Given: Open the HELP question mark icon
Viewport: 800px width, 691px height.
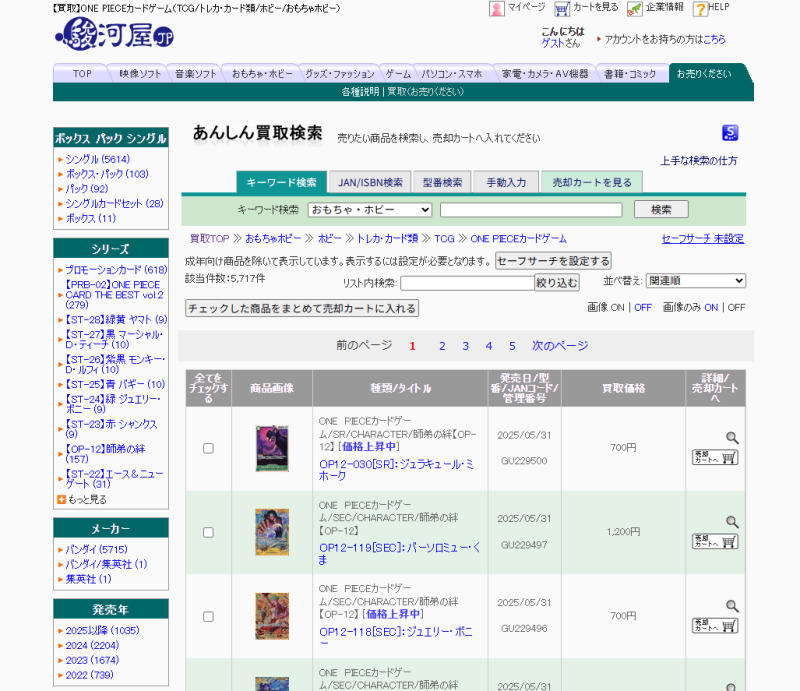Looking at the screenshot, I should [700, 9].
